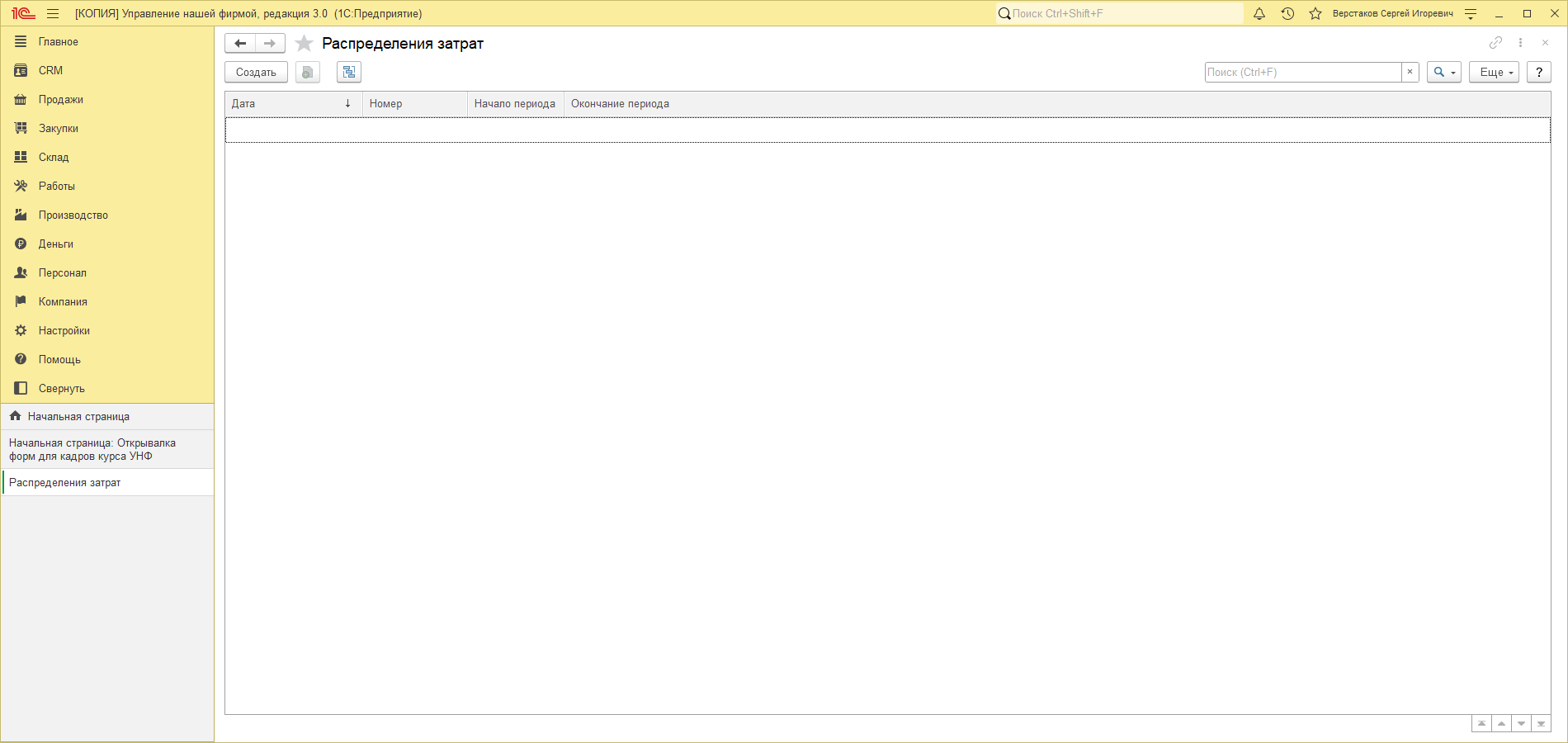The image size is (1568, 743).
Task: Switch to Открывалка форм для кадров tab
Action: click(107, 449)
